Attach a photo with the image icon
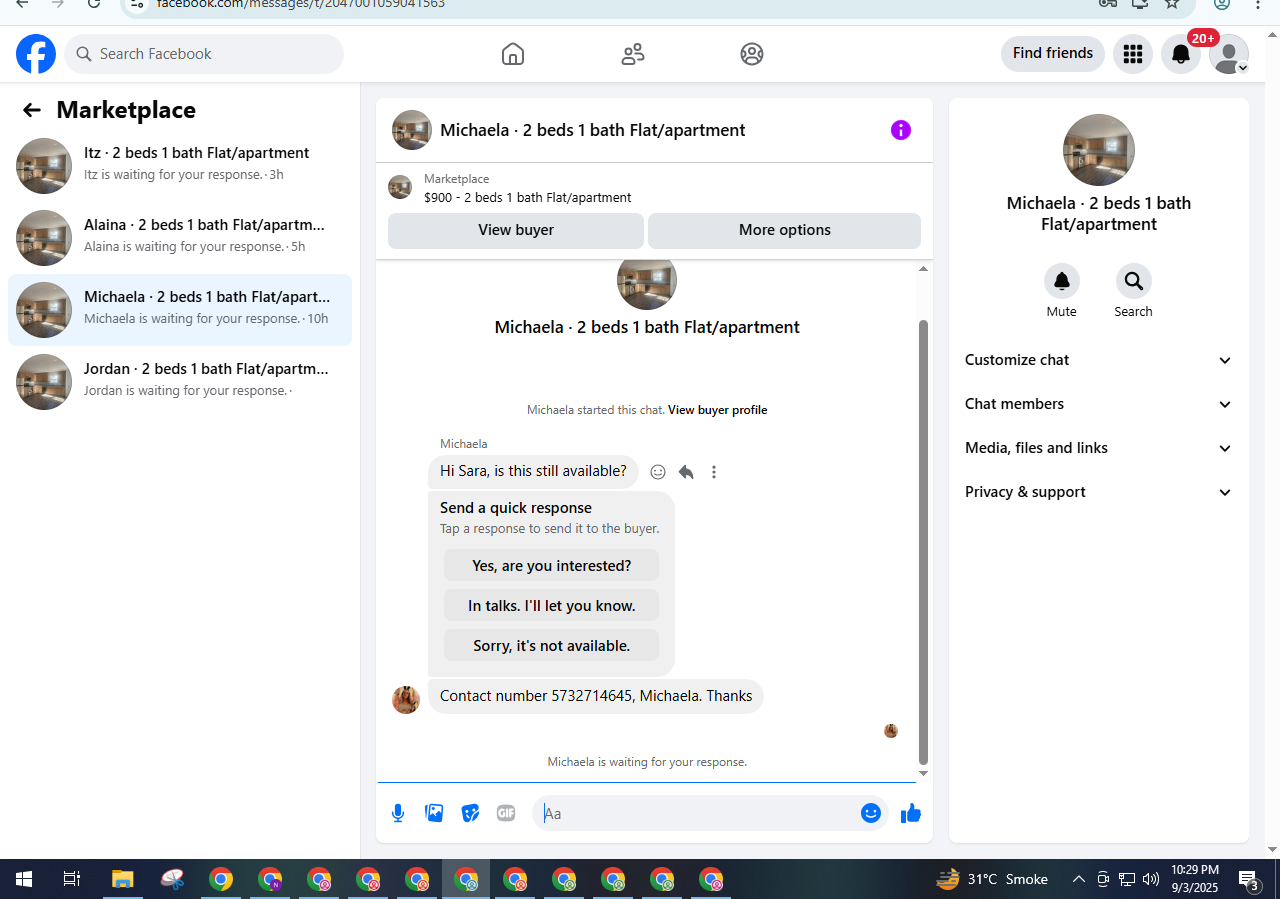Viewport: 1280px width, 899px height. tap(434, 813)
